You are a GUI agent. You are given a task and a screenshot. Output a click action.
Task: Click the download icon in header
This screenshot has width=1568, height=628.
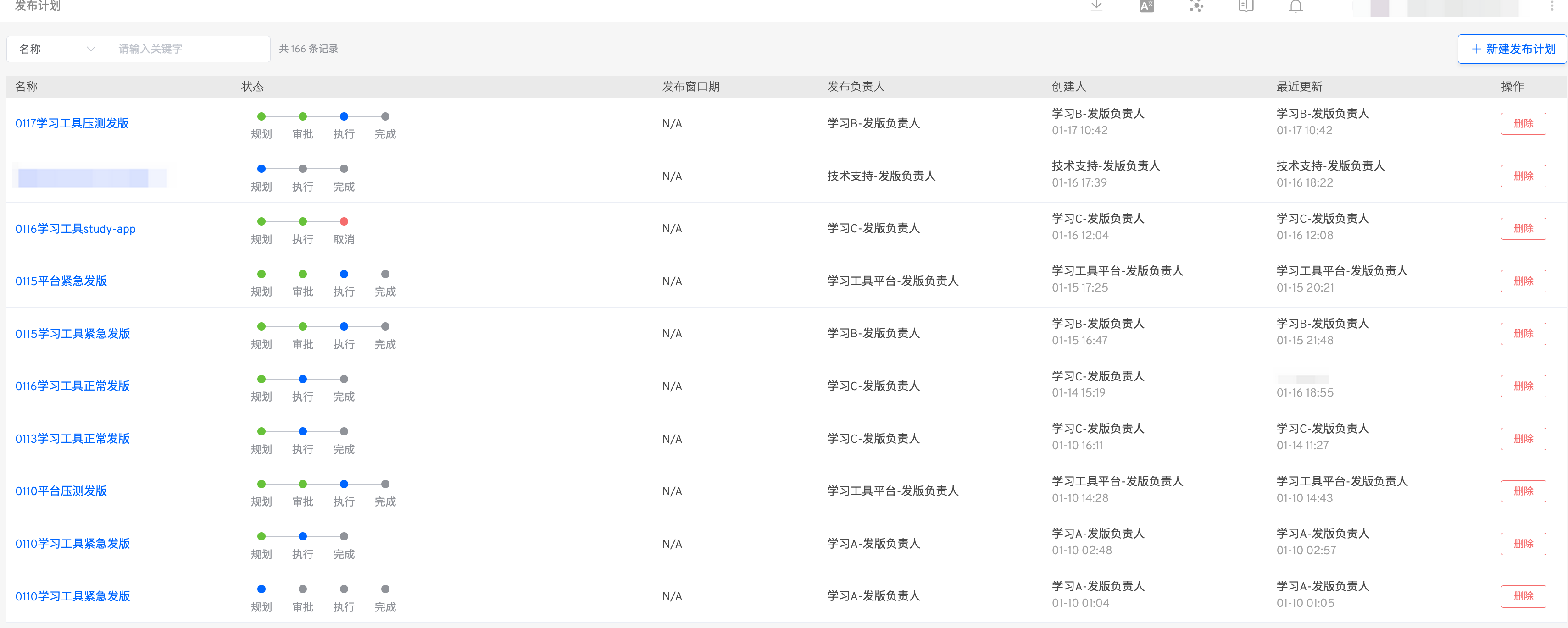click(1096, 6)
